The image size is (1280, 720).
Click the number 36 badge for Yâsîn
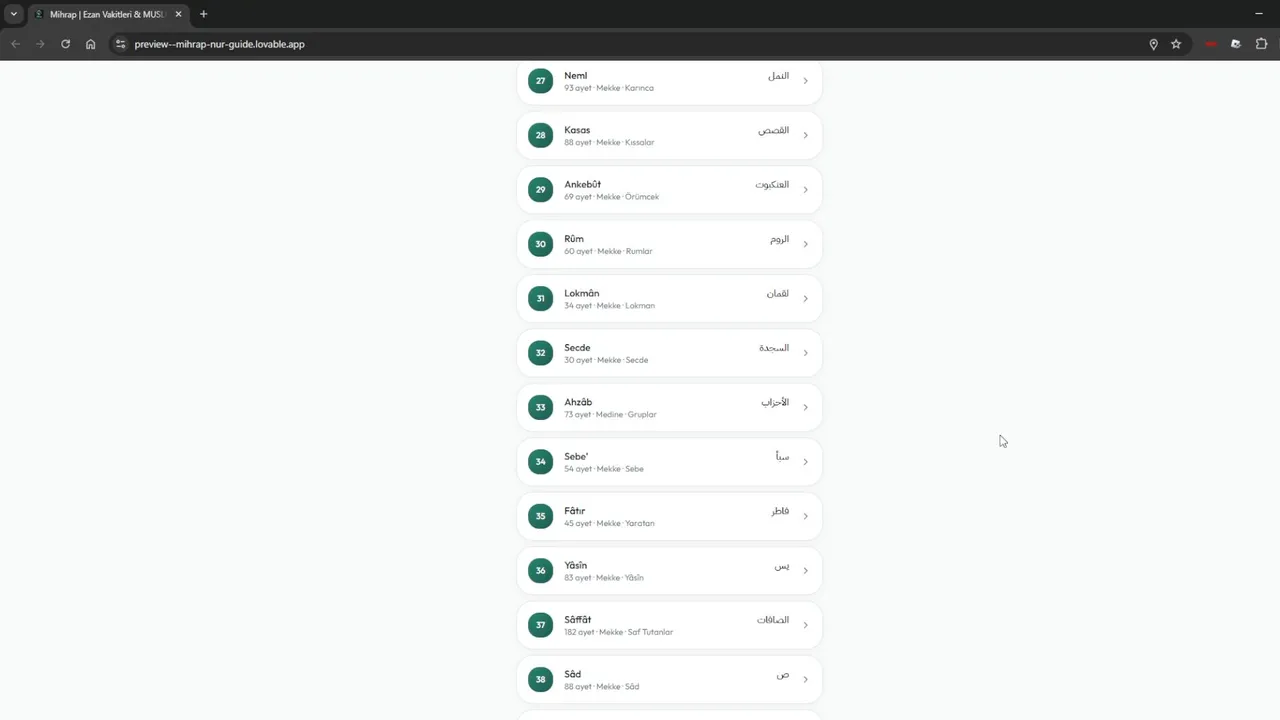540,571
